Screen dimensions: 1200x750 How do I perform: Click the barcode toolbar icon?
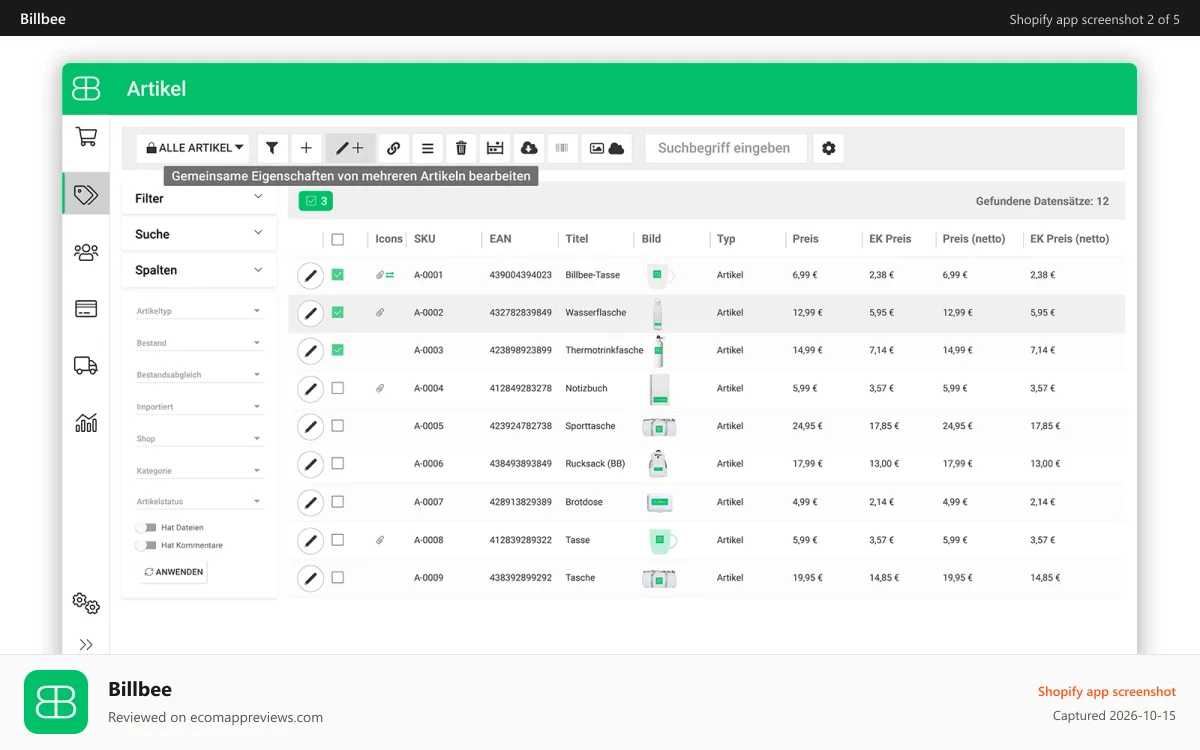tap(562, 148)
